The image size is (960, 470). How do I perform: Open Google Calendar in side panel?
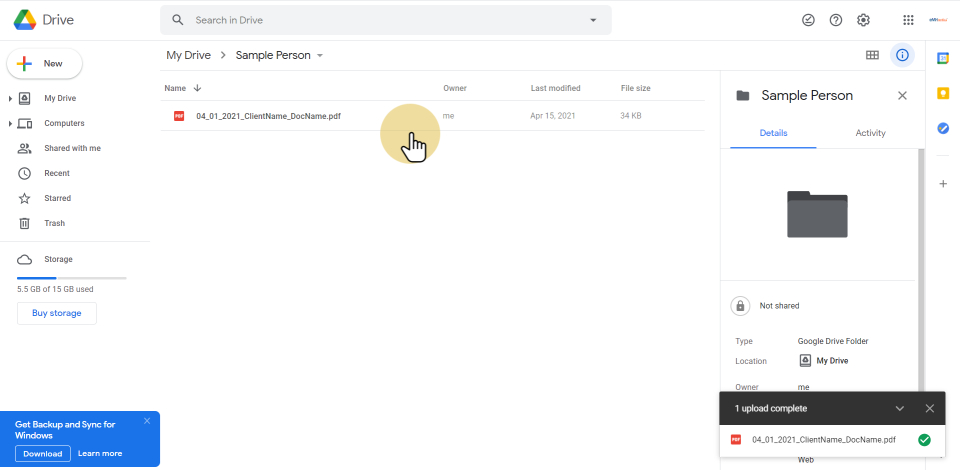(942, 58)
